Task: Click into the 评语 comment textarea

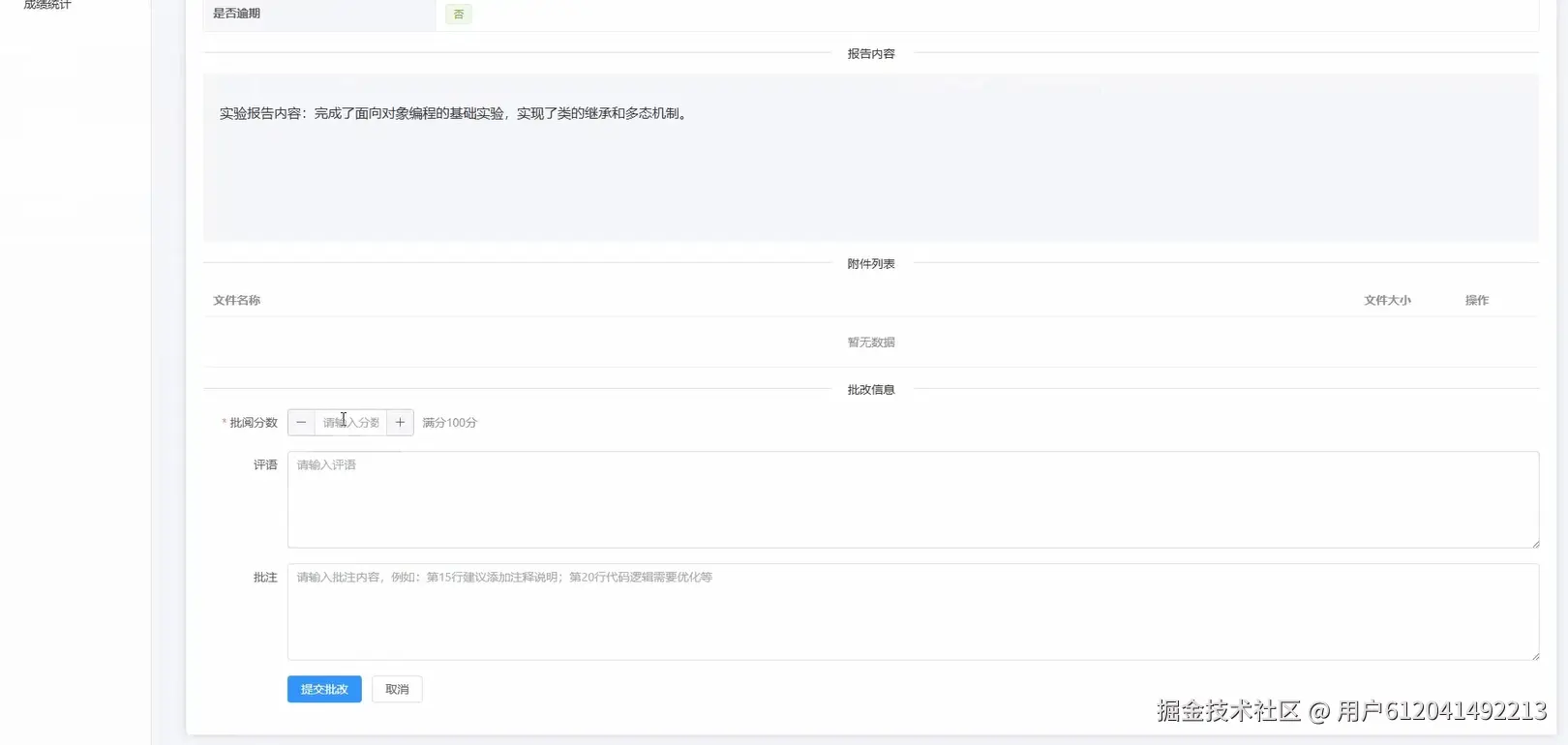Action: [x=913, y=499]
